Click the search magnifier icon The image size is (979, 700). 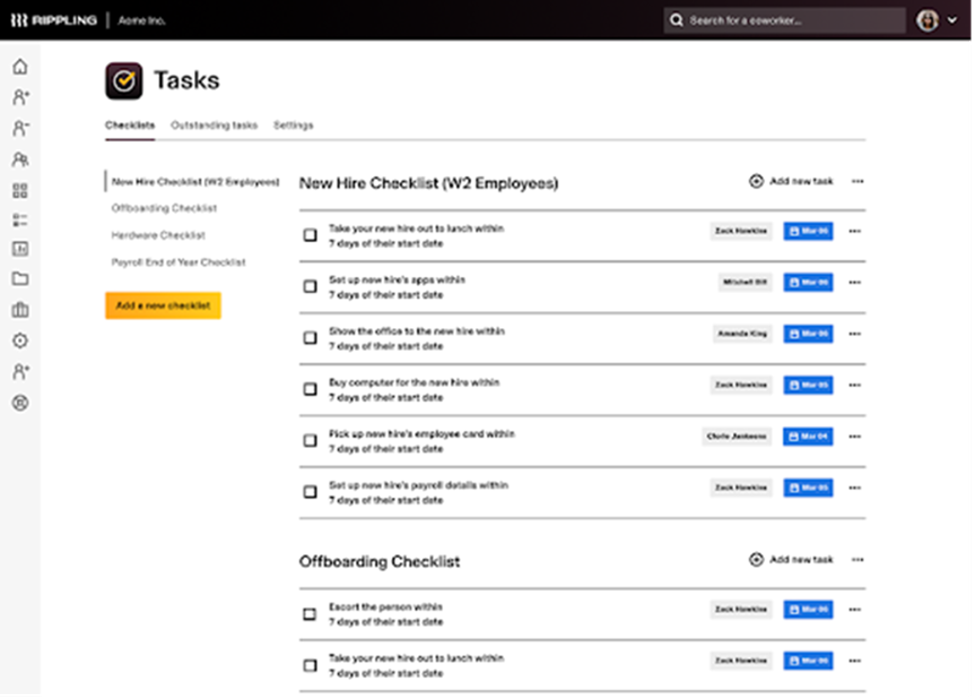676,20
